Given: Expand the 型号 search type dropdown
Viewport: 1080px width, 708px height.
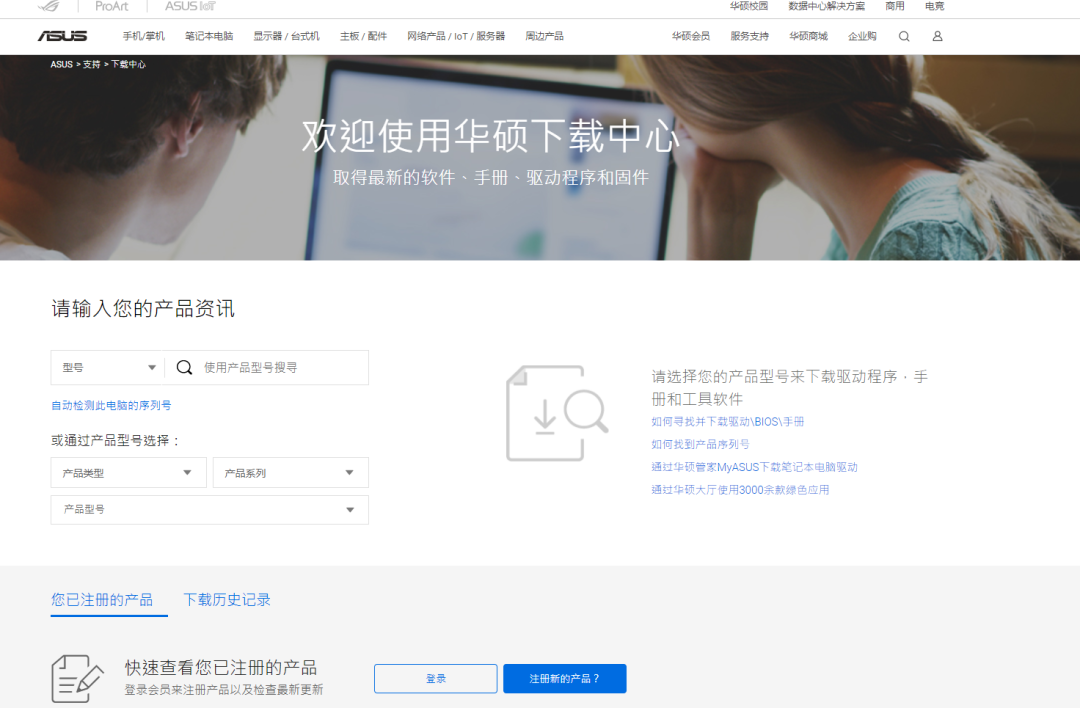Looking at the screenshot, I should point(108,368).
